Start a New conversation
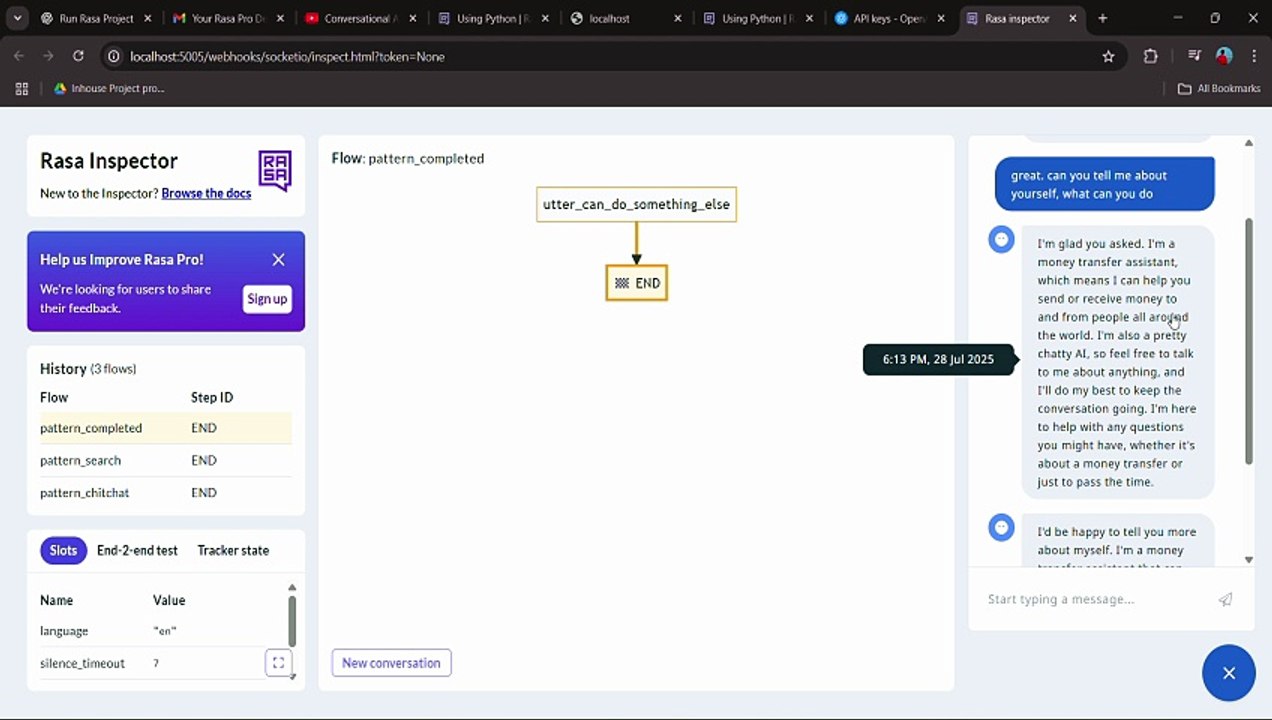This screenshot has width=1272, height=720. 391,663
